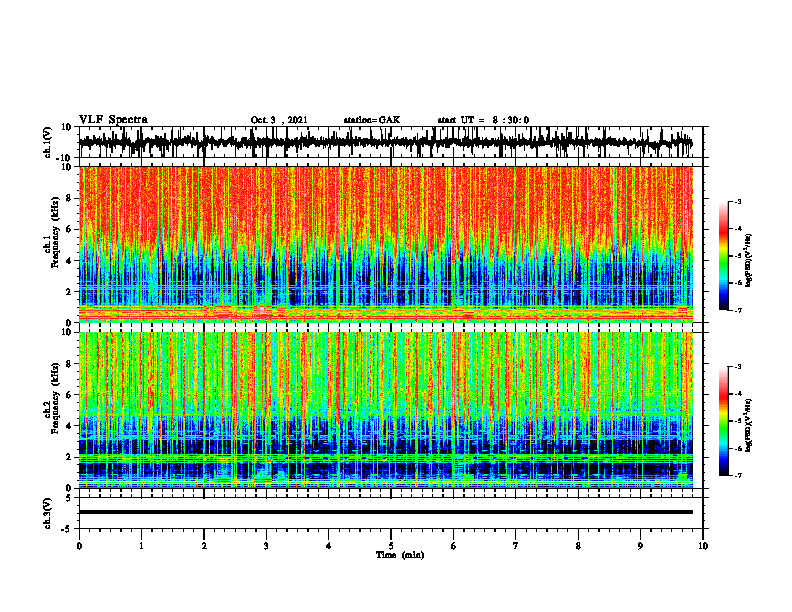The height and width of the screenshot is (612, 792).
Task: Click the '-7' label on ch.2 color scale
Action: click(738, 476)
